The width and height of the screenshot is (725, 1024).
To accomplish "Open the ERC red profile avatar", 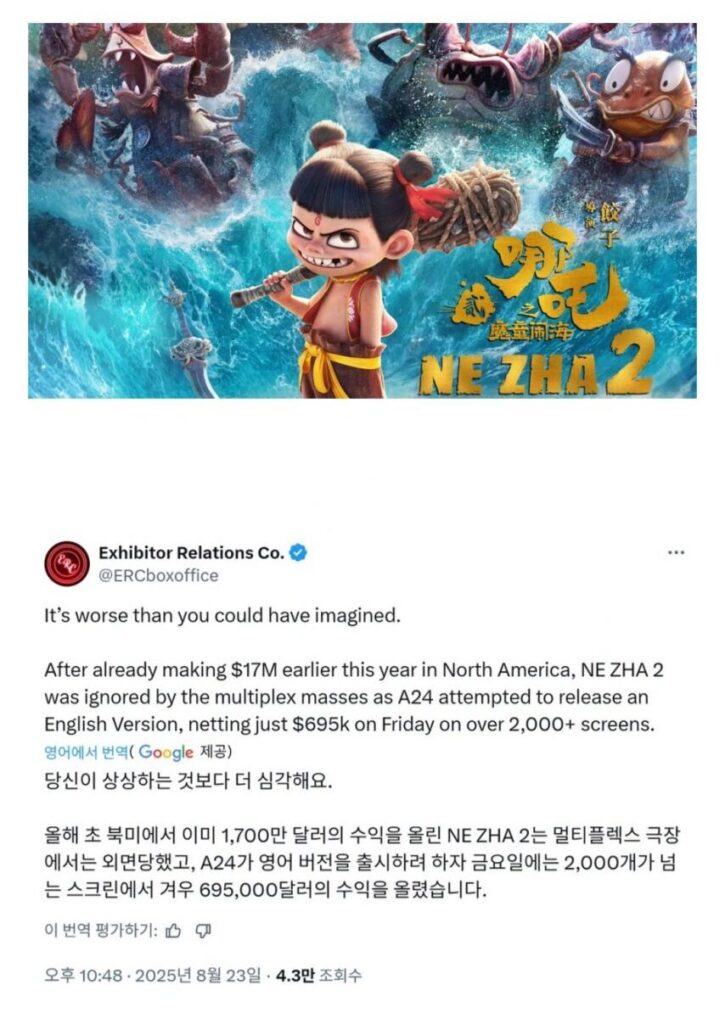I will tap(67, 563).
